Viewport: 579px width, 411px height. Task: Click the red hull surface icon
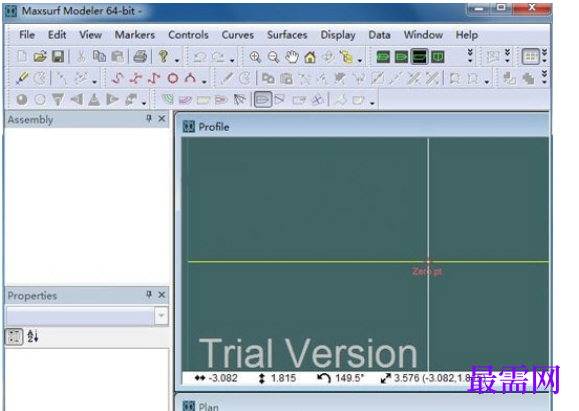(221, 99)
